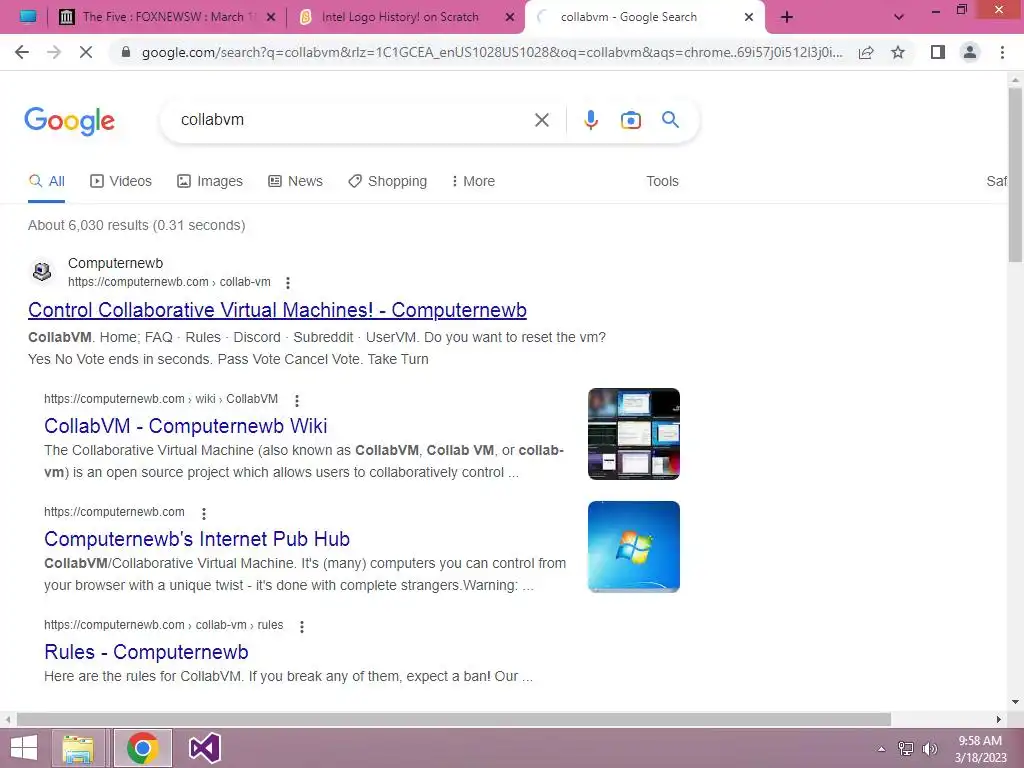
Task: Open CollabVM - Computernewb Wiki link
Action: click(x=185, y=426)
